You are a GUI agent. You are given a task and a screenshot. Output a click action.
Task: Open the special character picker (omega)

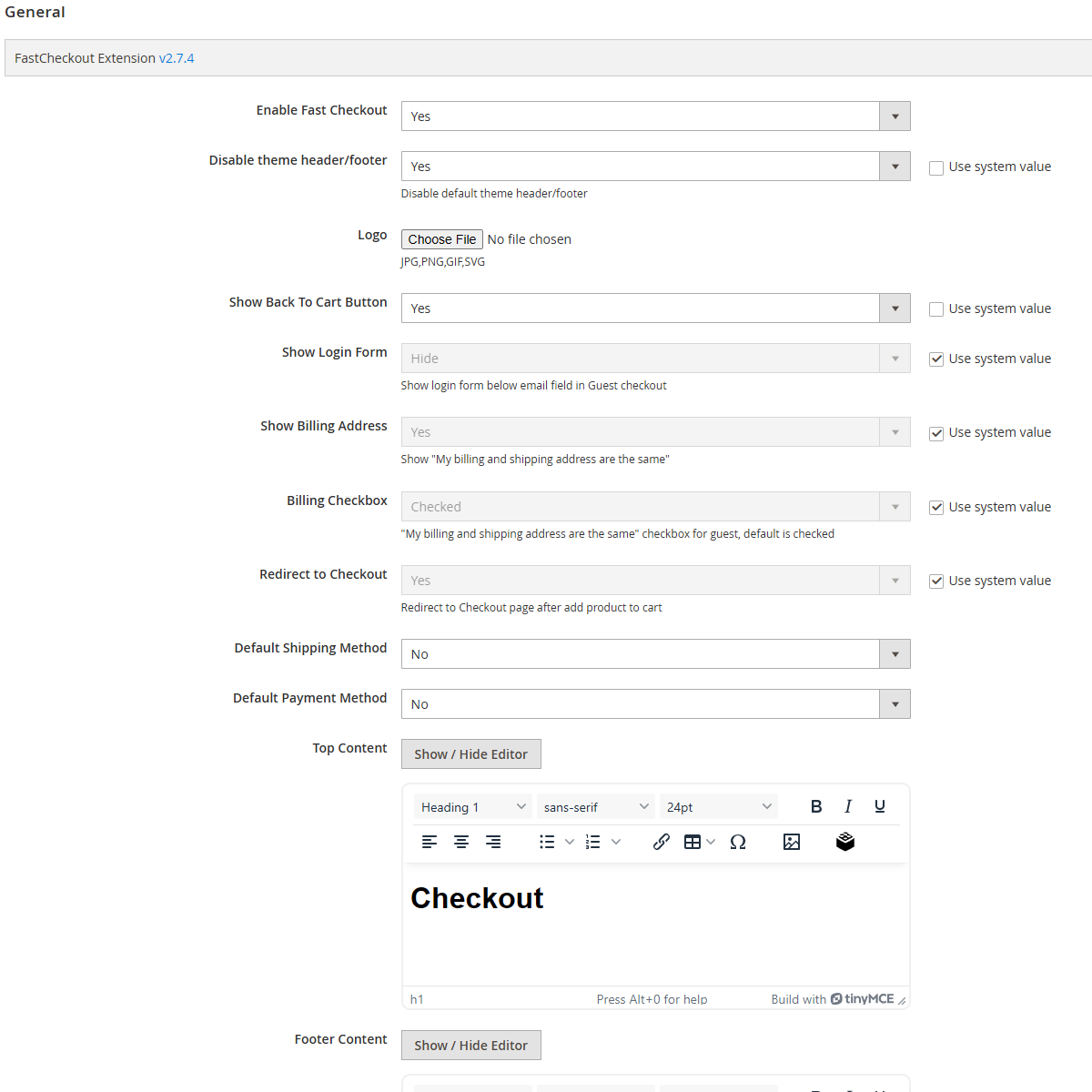(738, 842)
